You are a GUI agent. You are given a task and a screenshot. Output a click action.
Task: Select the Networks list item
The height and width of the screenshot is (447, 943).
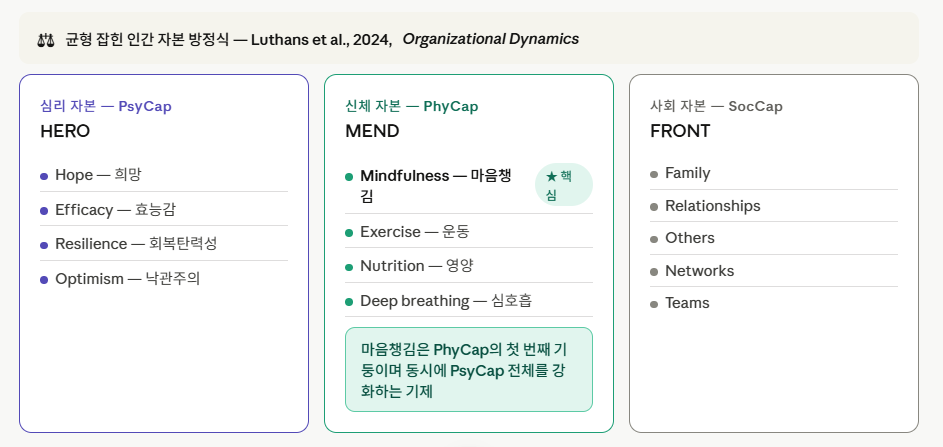773,271
